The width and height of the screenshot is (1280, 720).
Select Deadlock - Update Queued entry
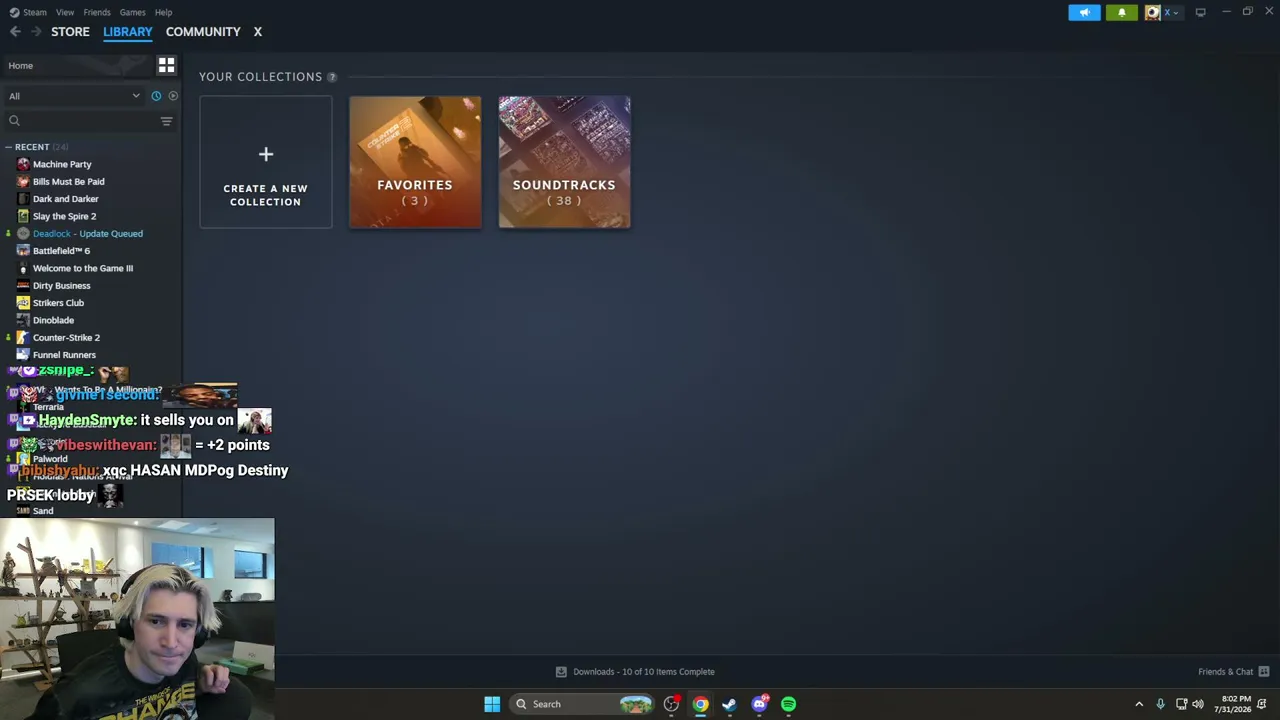(x=88, y=234)
